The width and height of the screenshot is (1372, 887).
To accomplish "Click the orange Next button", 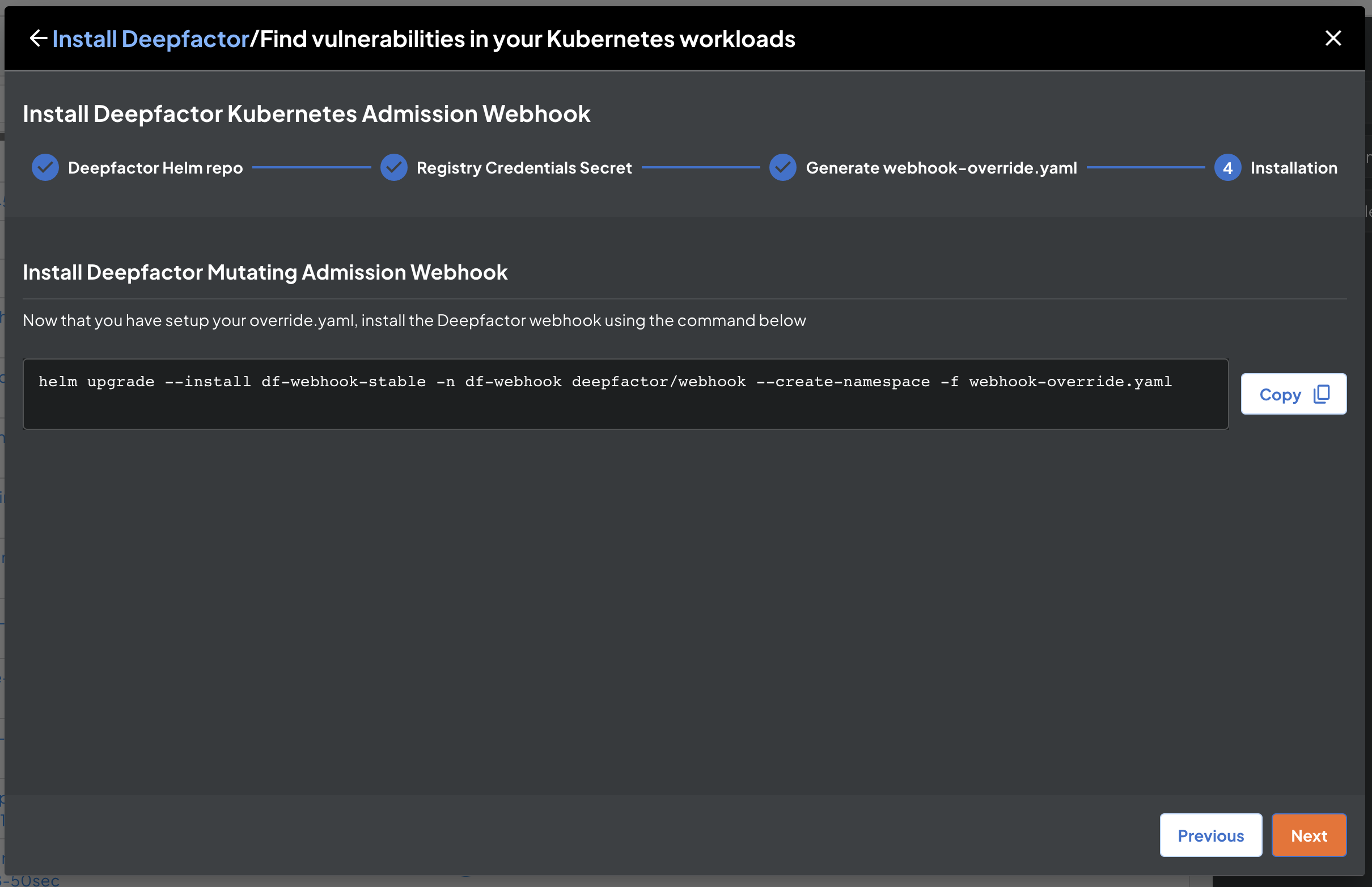I will (x=1309, y=835).
